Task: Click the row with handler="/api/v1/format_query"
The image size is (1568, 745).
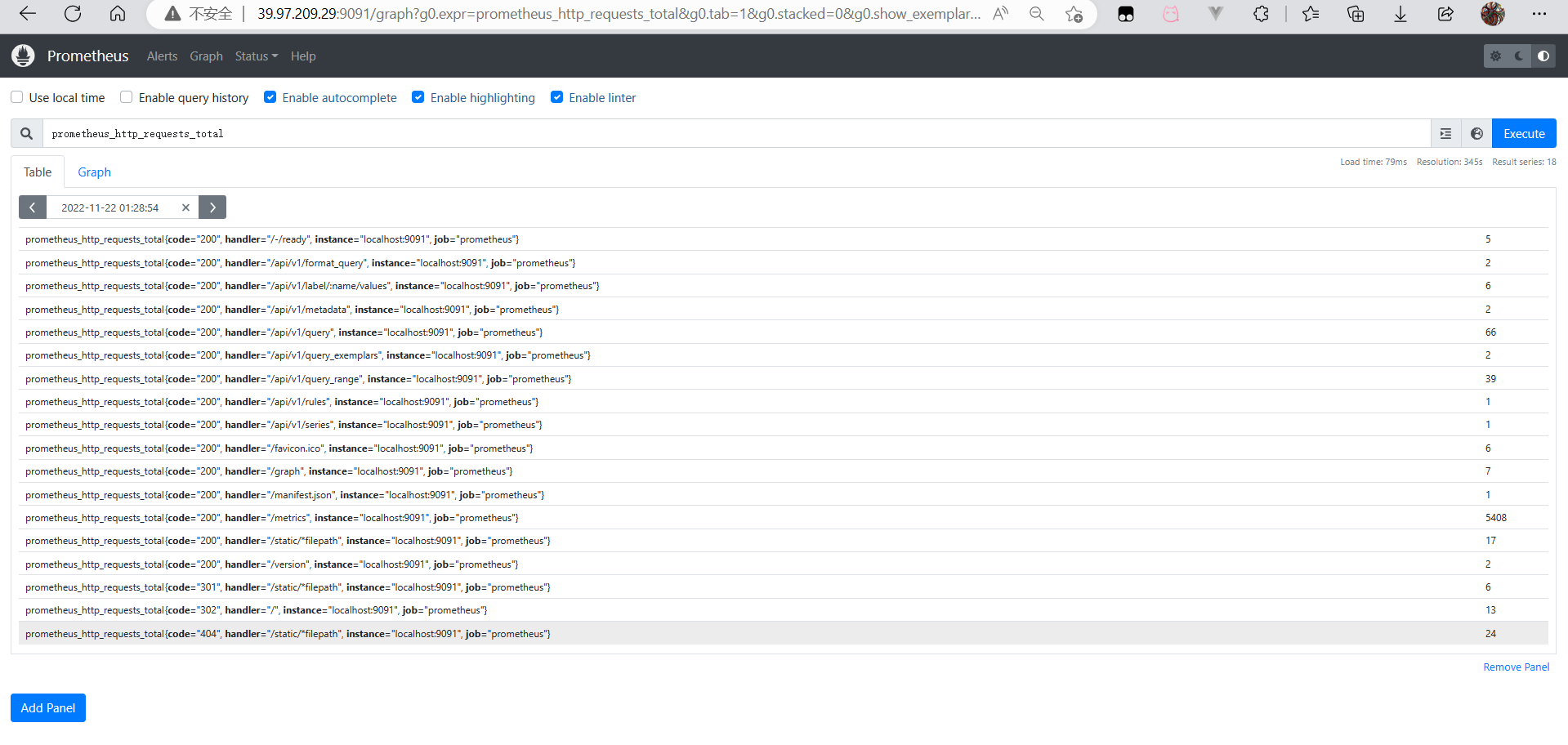Action: (x=784, y=263)
